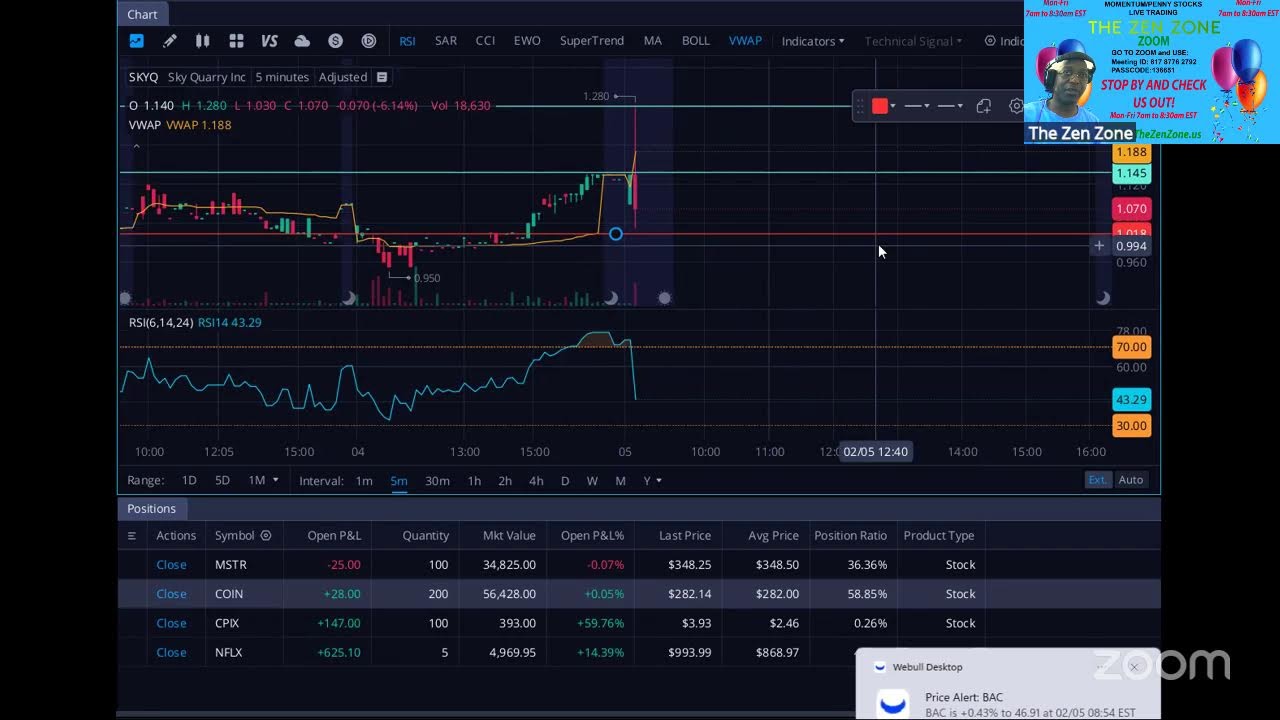1280x720 pixels.
Task: Click the SKYQ ticker symbol label
Action: [x=143, y=77]
